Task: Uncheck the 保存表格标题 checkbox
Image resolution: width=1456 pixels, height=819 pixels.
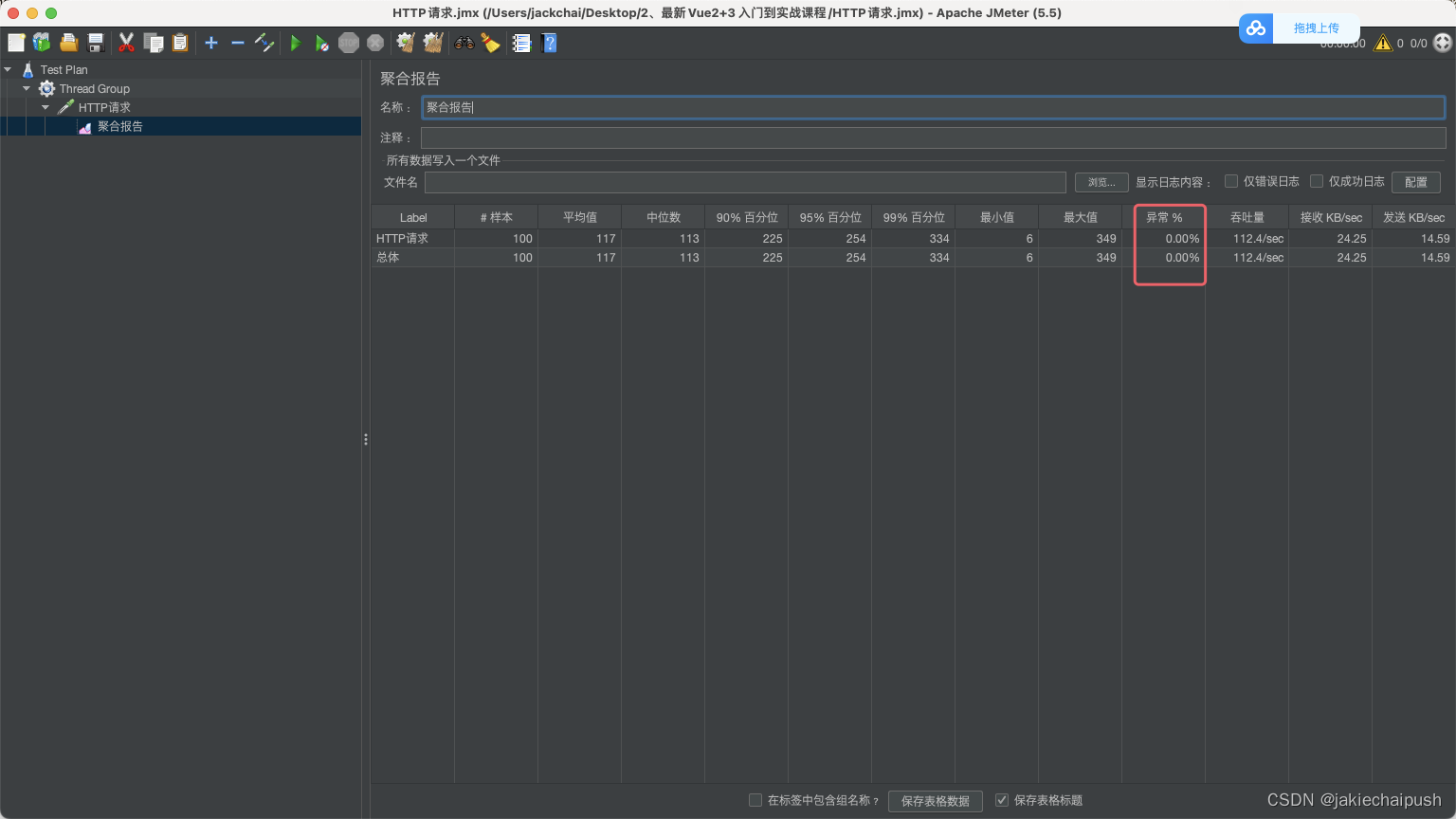Action: [1002, 800]
